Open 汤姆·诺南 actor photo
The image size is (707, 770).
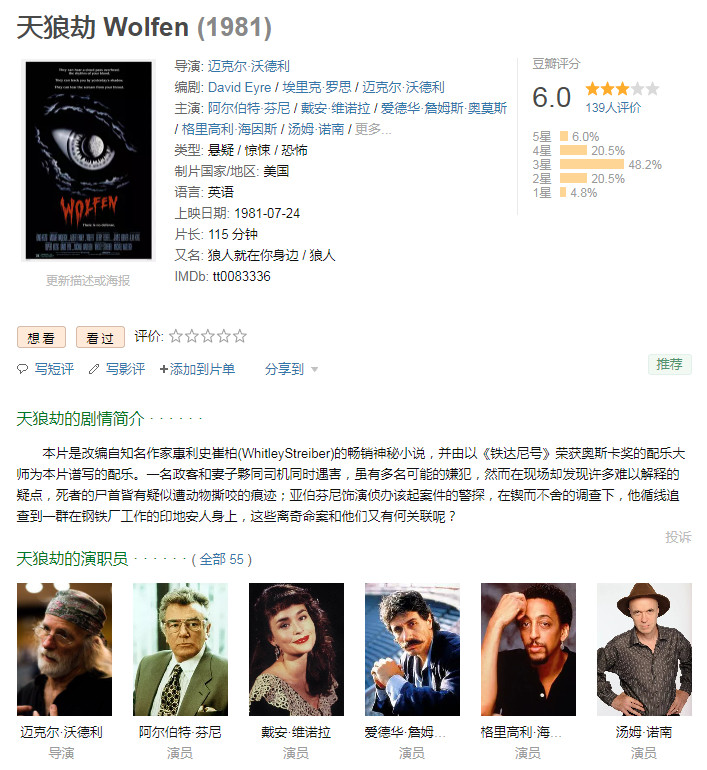644,649
